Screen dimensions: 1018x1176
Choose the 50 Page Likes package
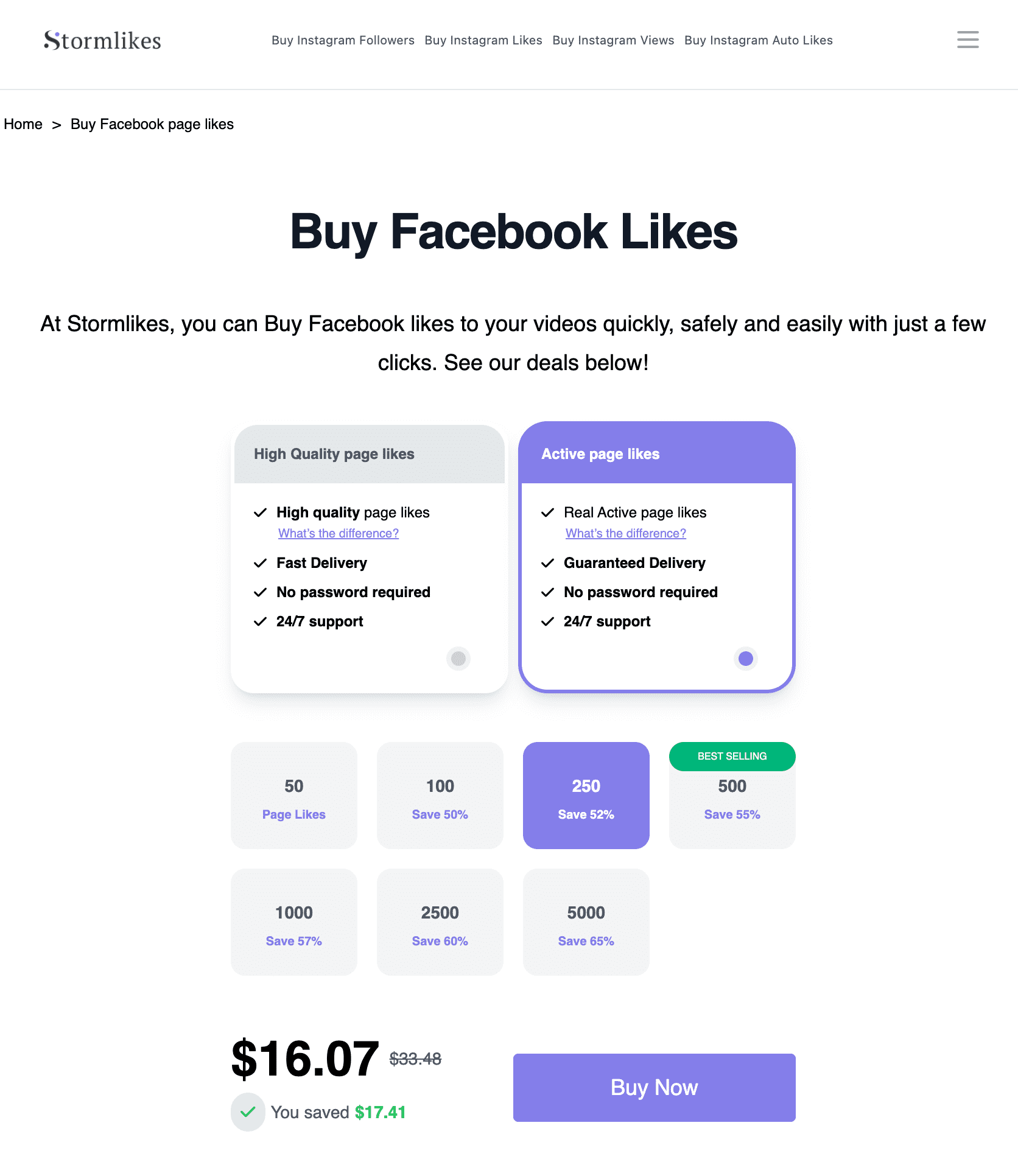tap(294, 796)
